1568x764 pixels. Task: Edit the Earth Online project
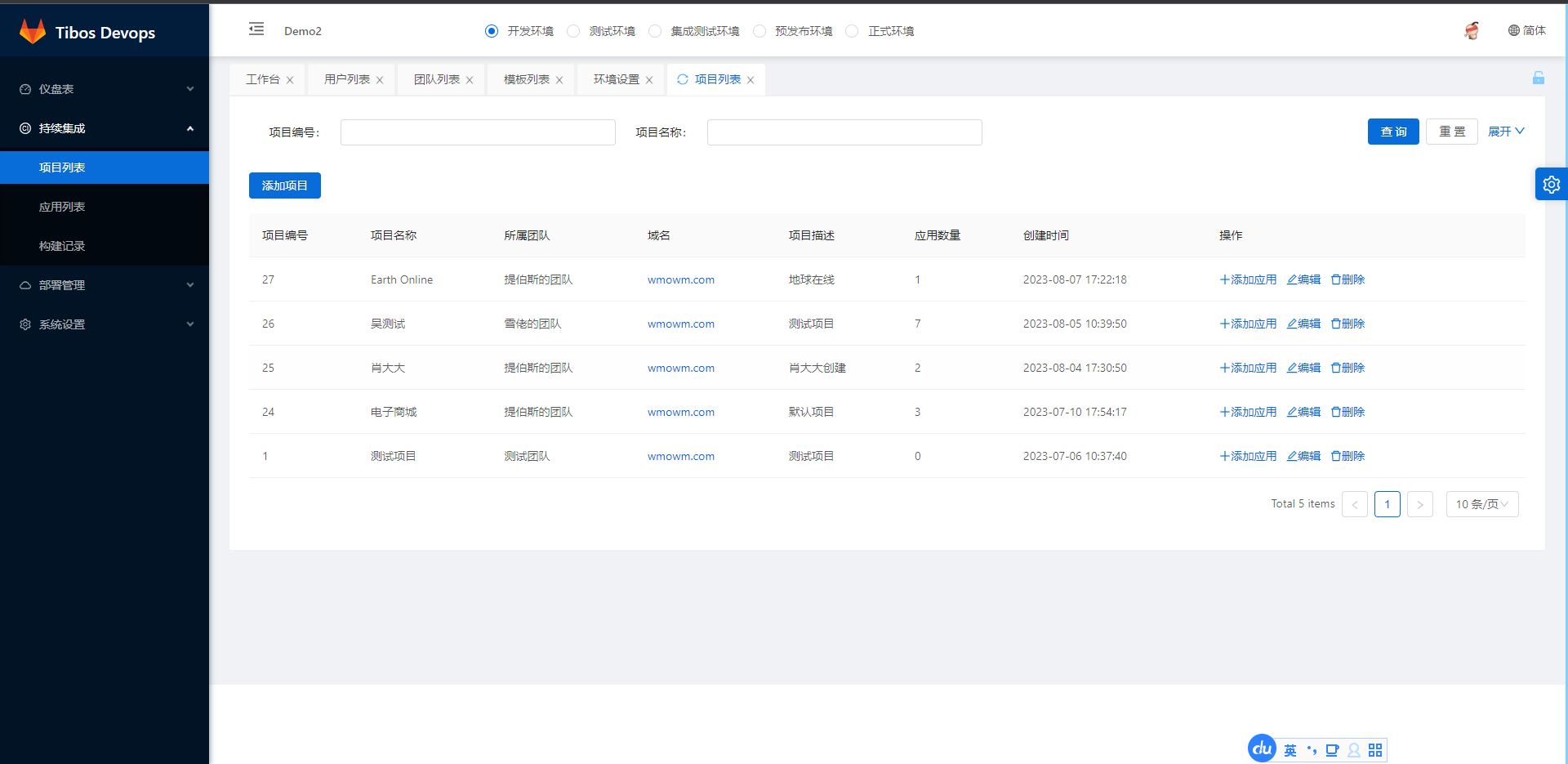(x=1303, y=279)
